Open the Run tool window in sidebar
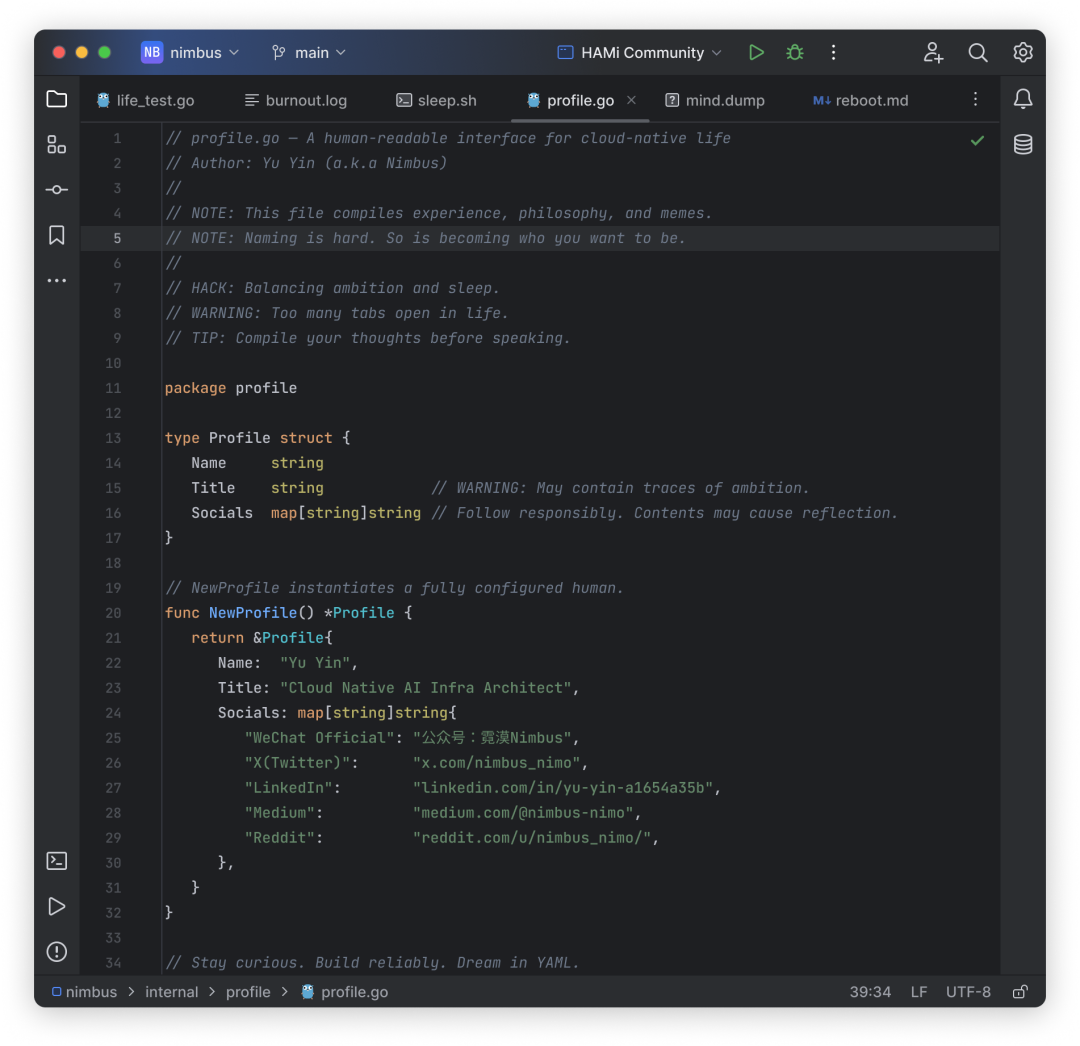This screenshot has height=1046, width=1080. [x=56, y=906]
